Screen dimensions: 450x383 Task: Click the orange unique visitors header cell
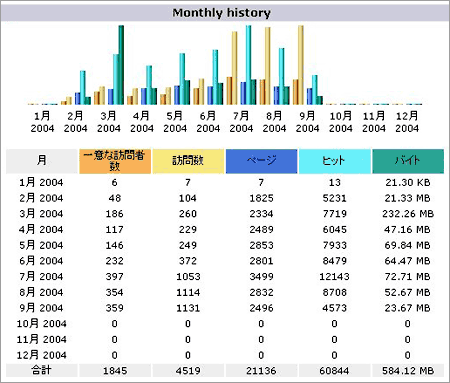pyautogui.click(x=115, y=161)
